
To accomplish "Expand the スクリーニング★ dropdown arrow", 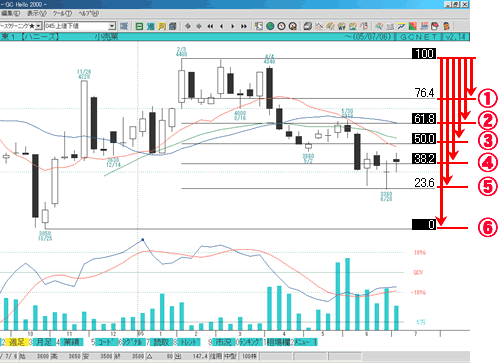I will (x=39, y=26).
